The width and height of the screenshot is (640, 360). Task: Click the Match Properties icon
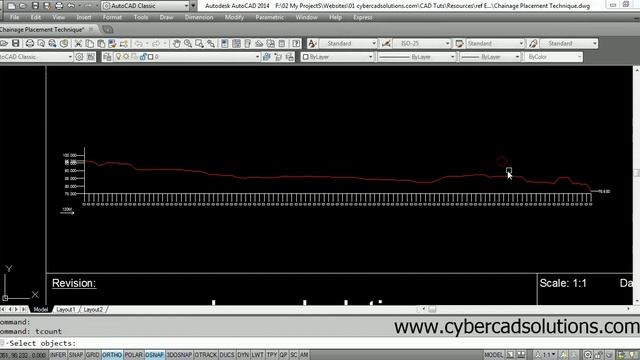click(x=112, y=43)
